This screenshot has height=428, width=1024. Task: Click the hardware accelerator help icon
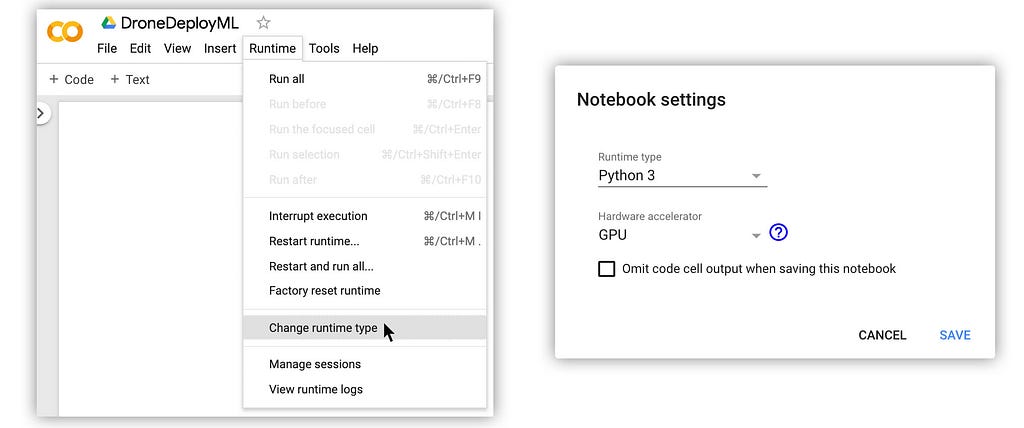(x=778, y=232)
